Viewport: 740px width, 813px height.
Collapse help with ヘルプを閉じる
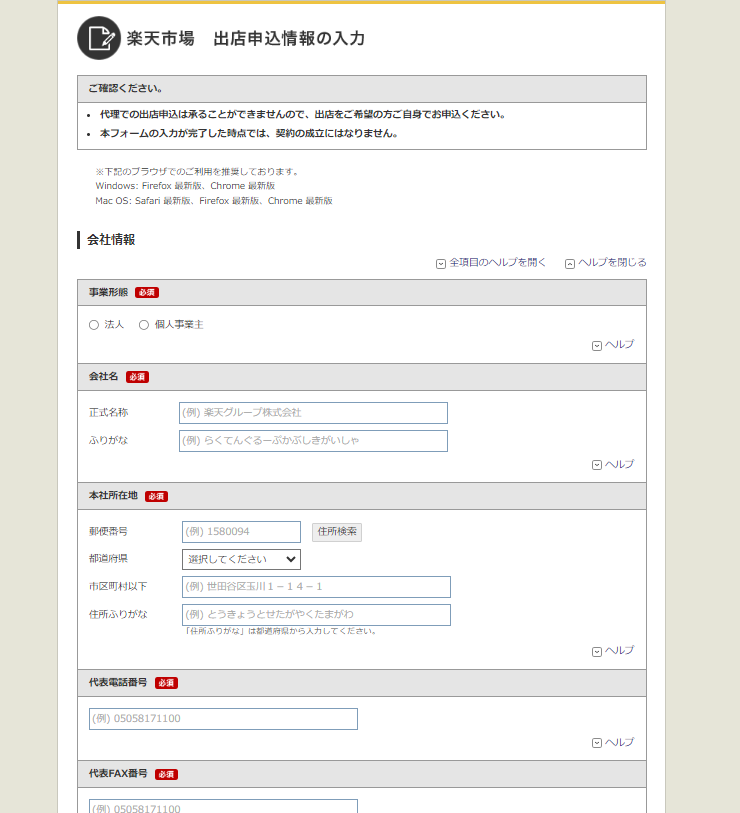pyautogui.click(x=606, y=263)
